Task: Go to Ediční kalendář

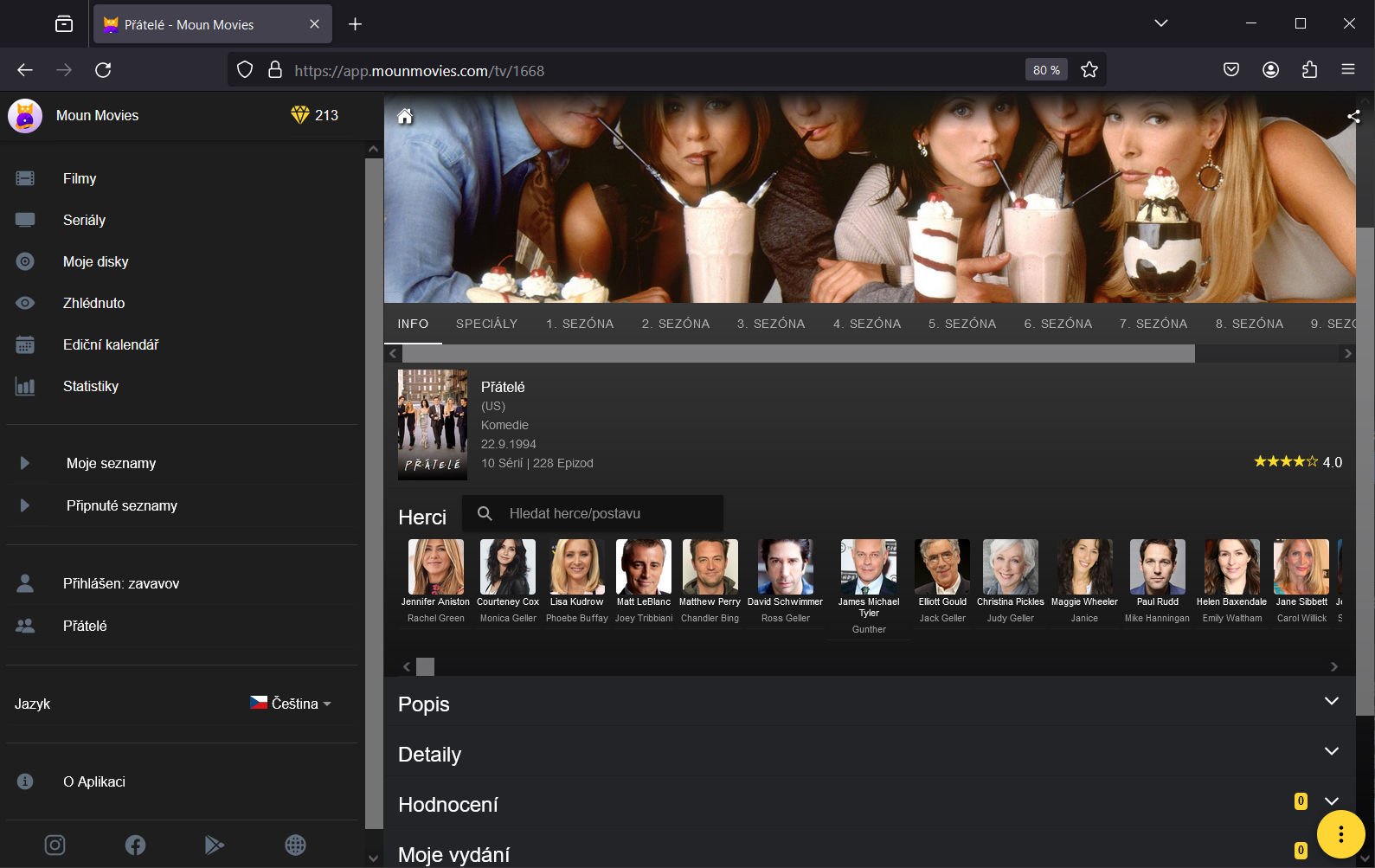Action: coord(111,344)
